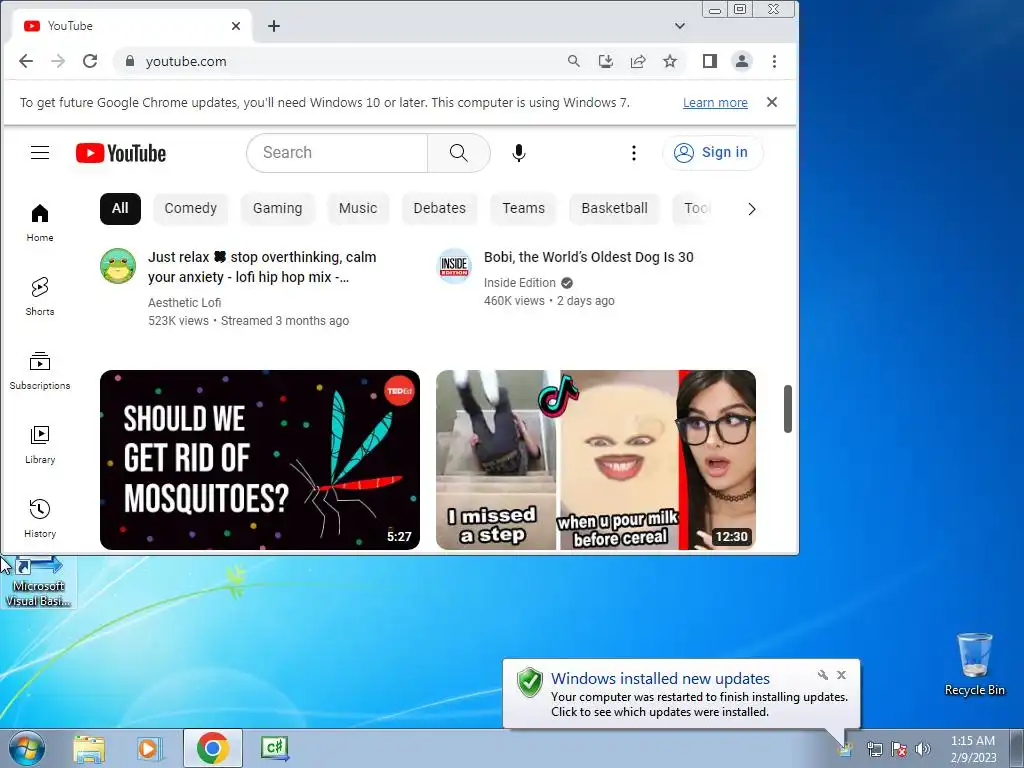This screenshot has height=768, width=1024.
Task: Click the network tray icon
Action: (x=874, y=749)
